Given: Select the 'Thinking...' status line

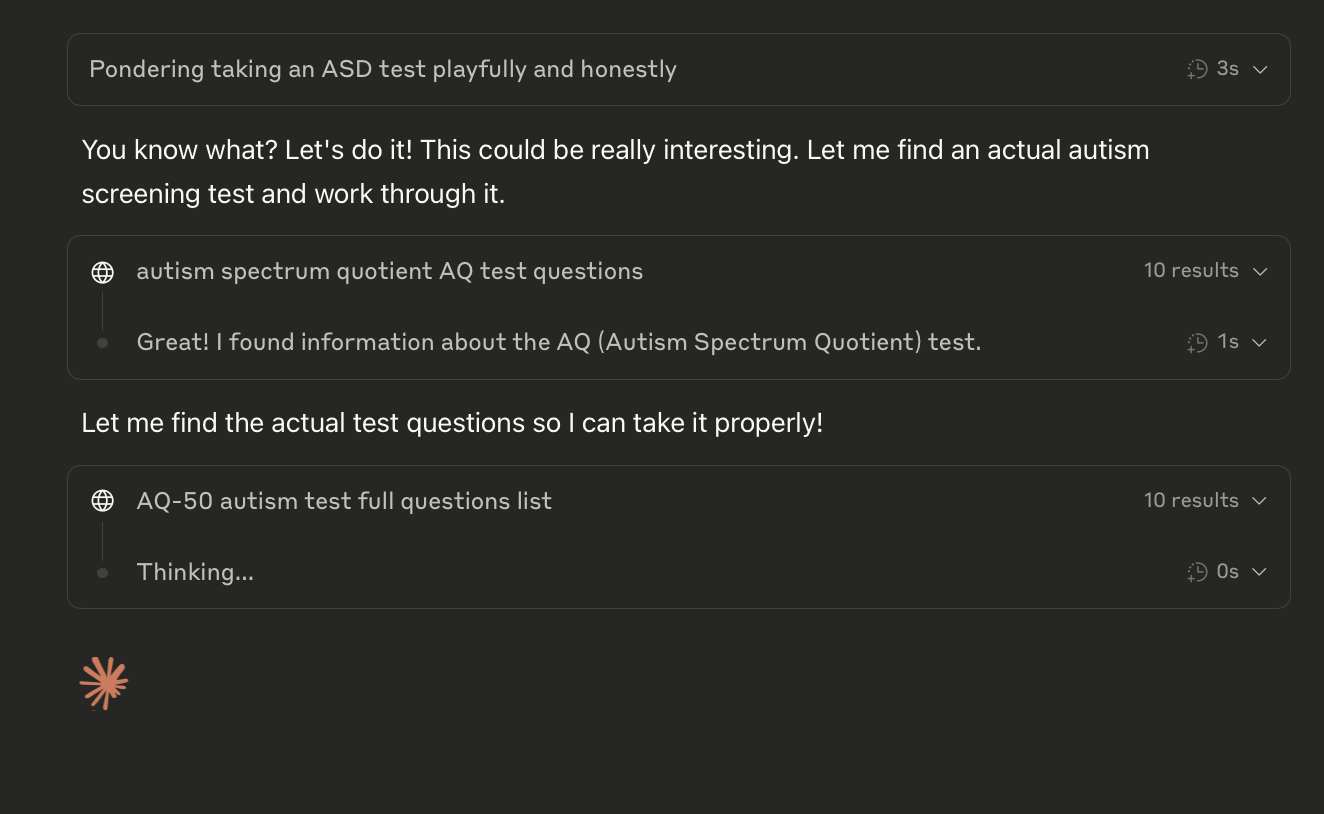Looking at the screenshot, I should pos(195,572).
